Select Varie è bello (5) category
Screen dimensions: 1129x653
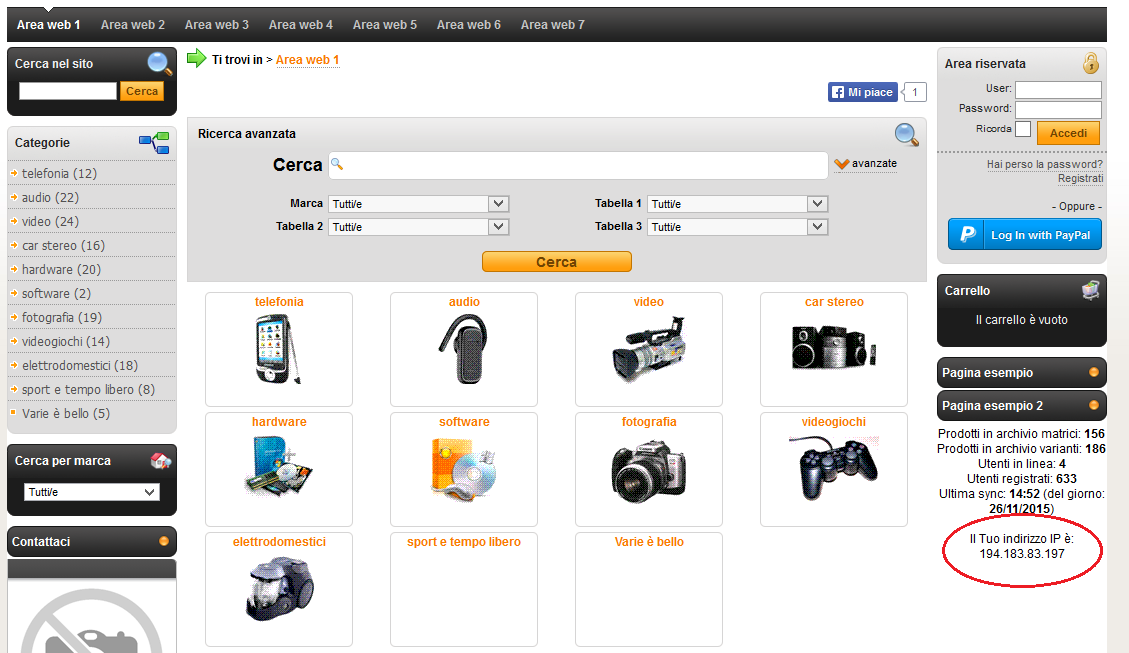(66, 413)
